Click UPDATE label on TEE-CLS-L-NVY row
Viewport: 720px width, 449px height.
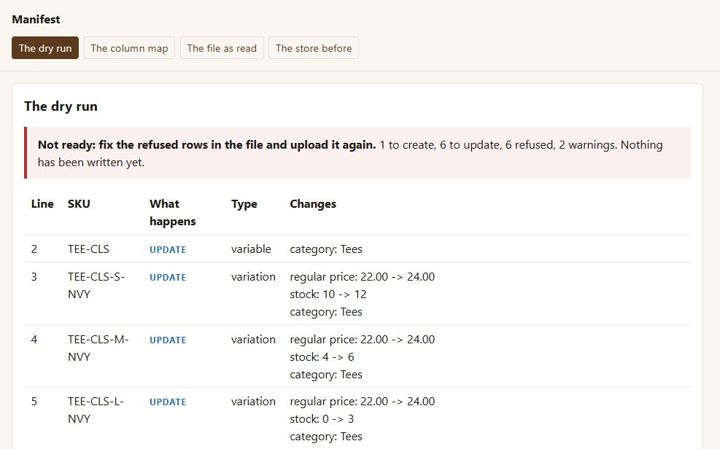168,402
